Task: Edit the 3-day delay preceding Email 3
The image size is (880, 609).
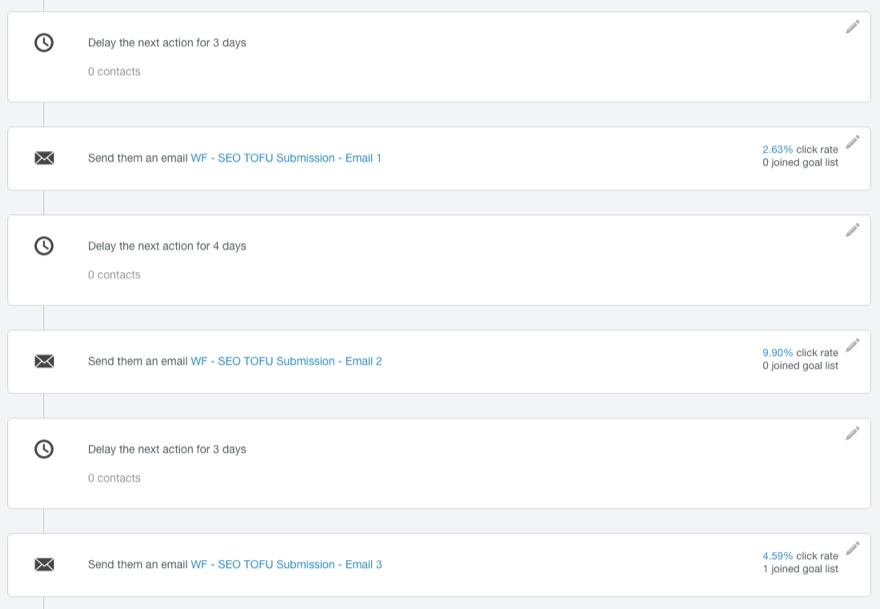Action: click(x=852, y=433)
